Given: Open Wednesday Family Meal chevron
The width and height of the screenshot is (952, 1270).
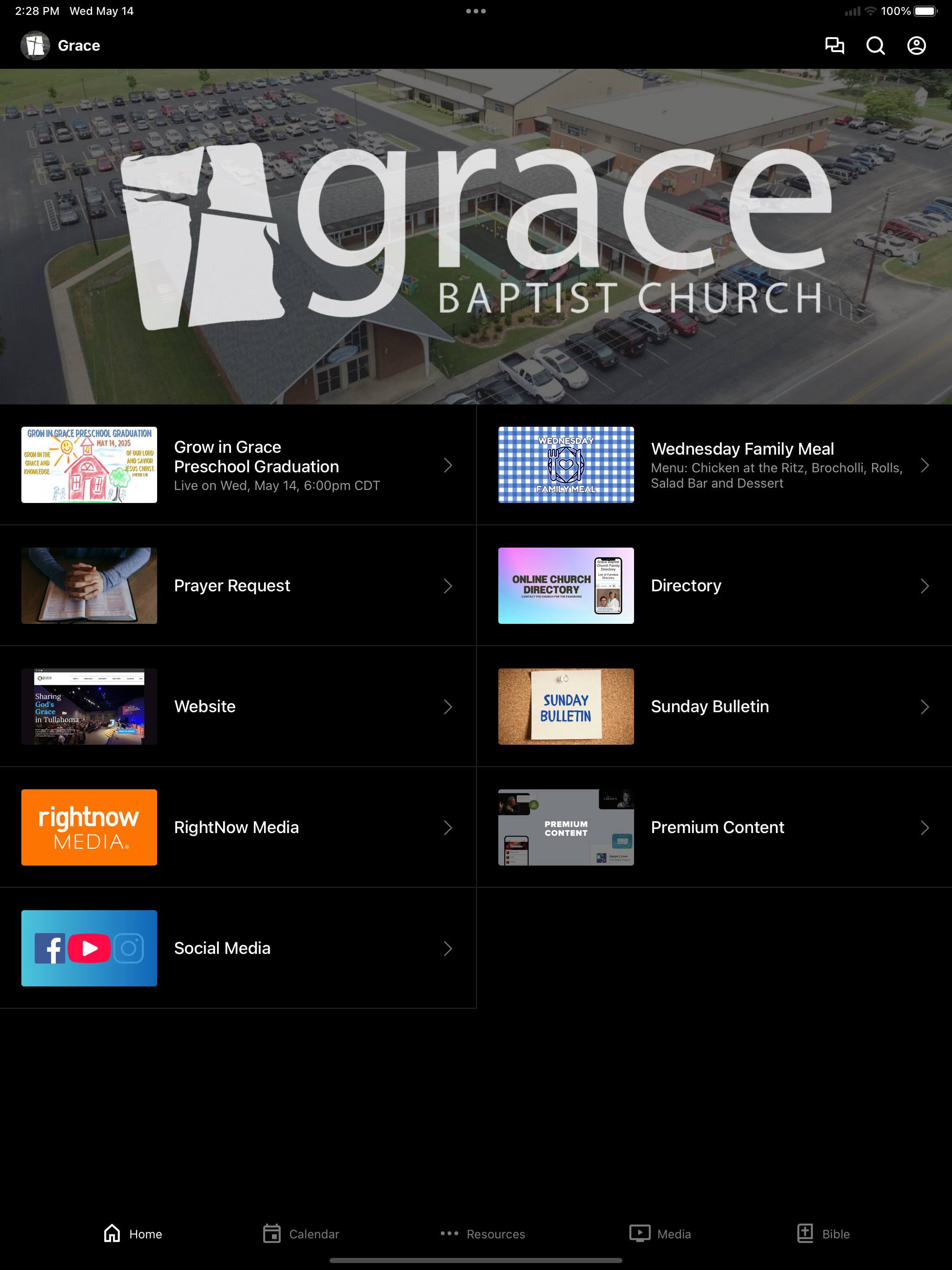Looking at the screenshot, I should (925, 465).
